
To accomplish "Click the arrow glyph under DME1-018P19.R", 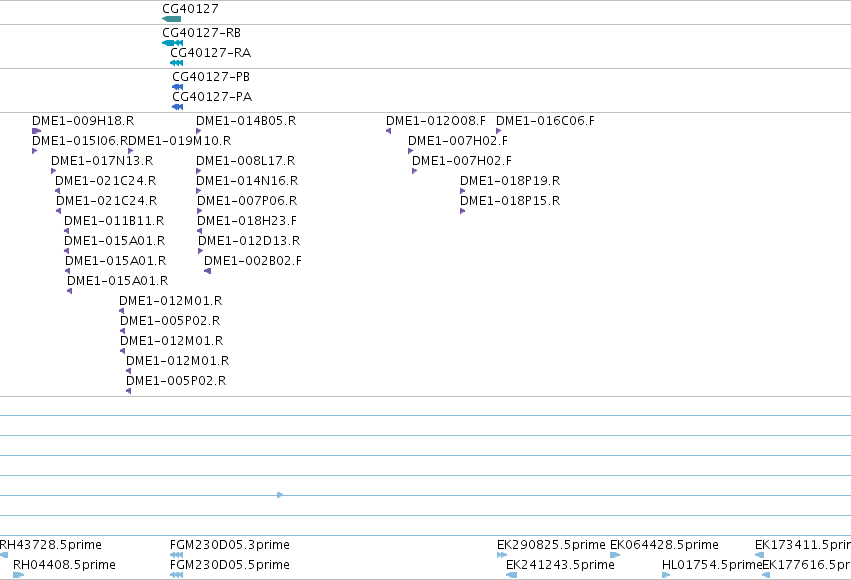I will pyautogui.click(x=462, y=191).
